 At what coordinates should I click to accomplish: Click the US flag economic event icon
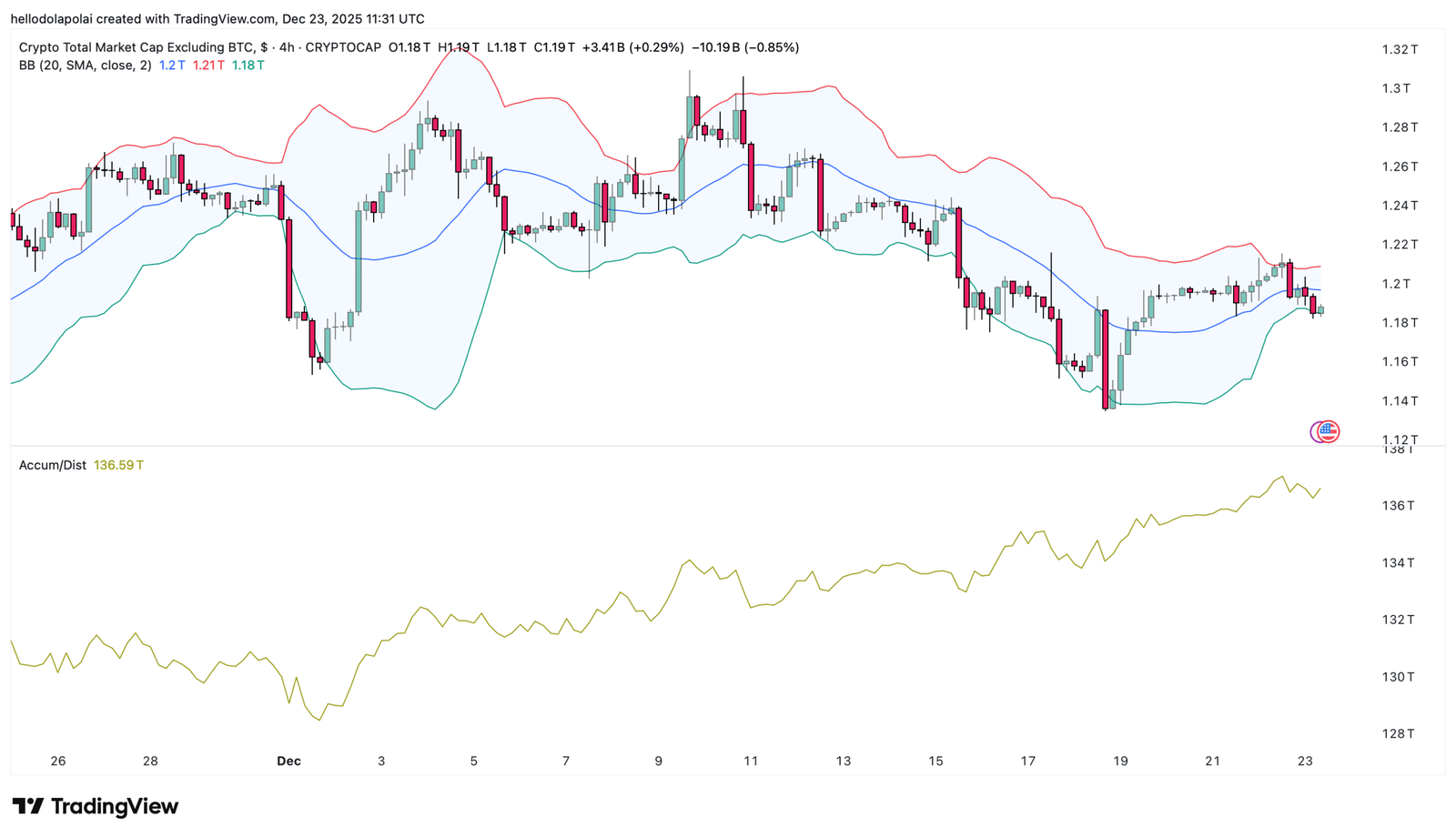(x=1330, y=431)
